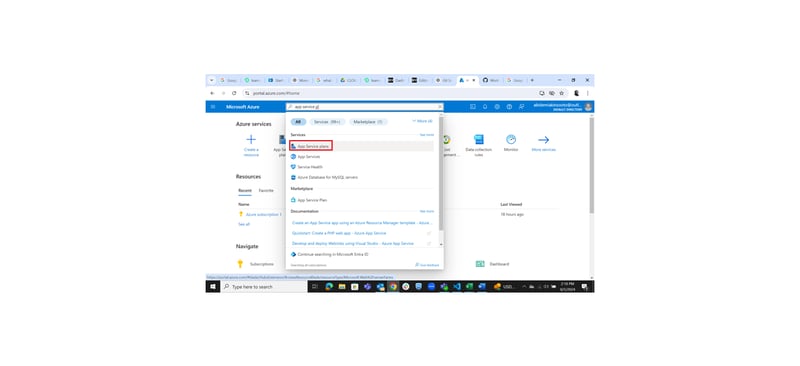This screenshot has width=800, height=366.
Task: Filter search results by All
Action: click(x=298, y=121)
